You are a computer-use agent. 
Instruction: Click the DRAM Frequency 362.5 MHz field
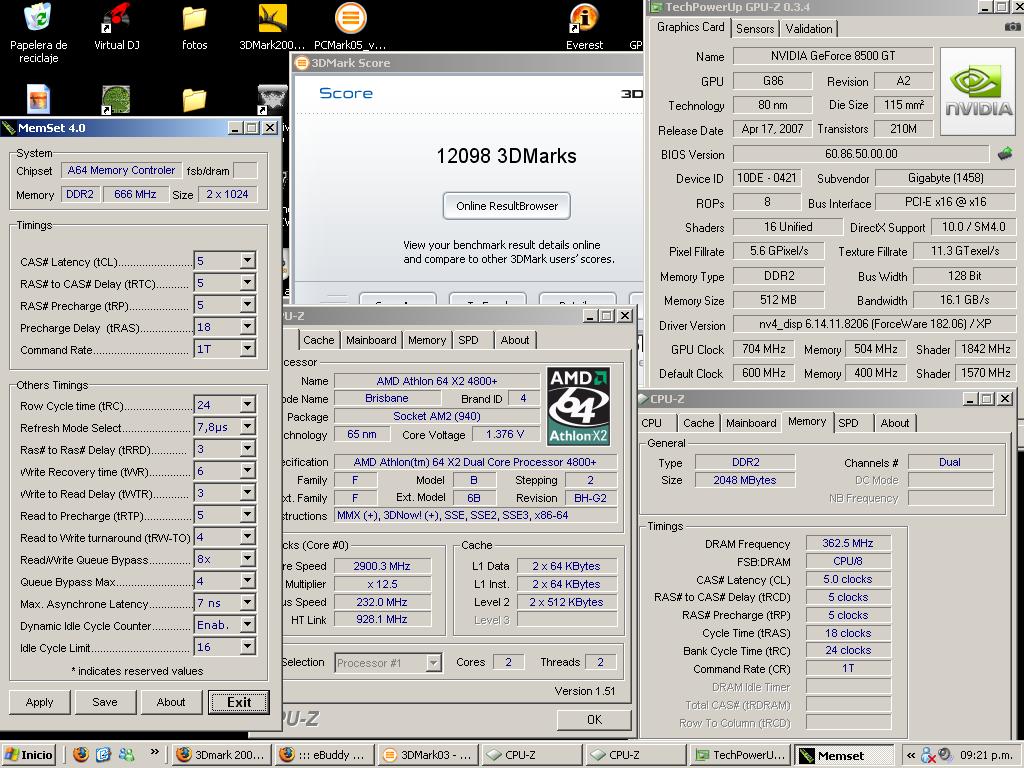pyautogui.click(x=848, y=543)
